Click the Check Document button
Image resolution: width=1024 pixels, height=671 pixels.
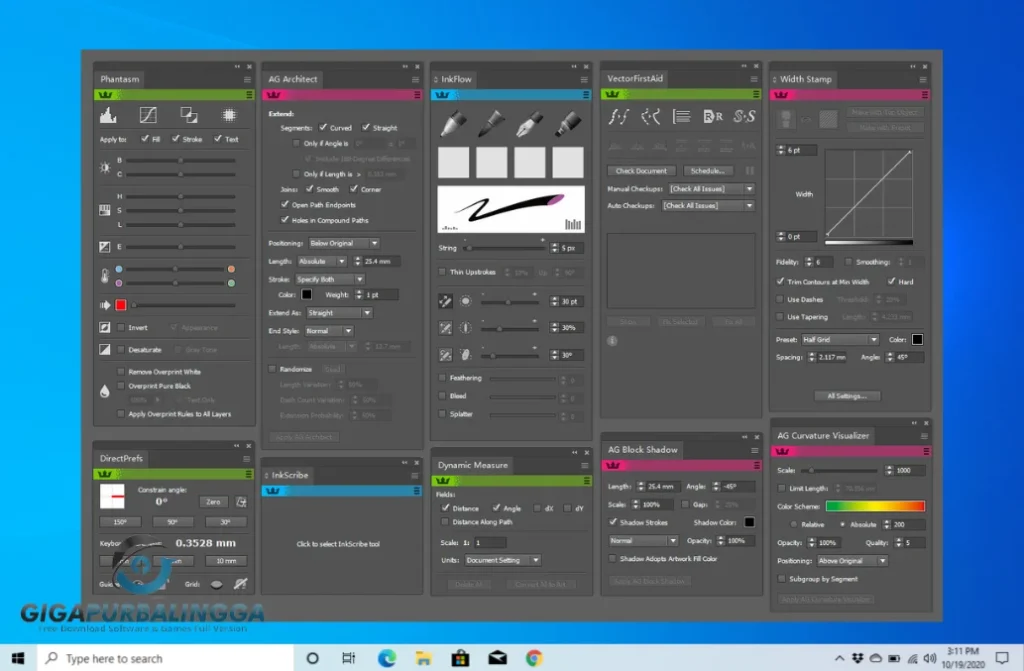[640, 170]
